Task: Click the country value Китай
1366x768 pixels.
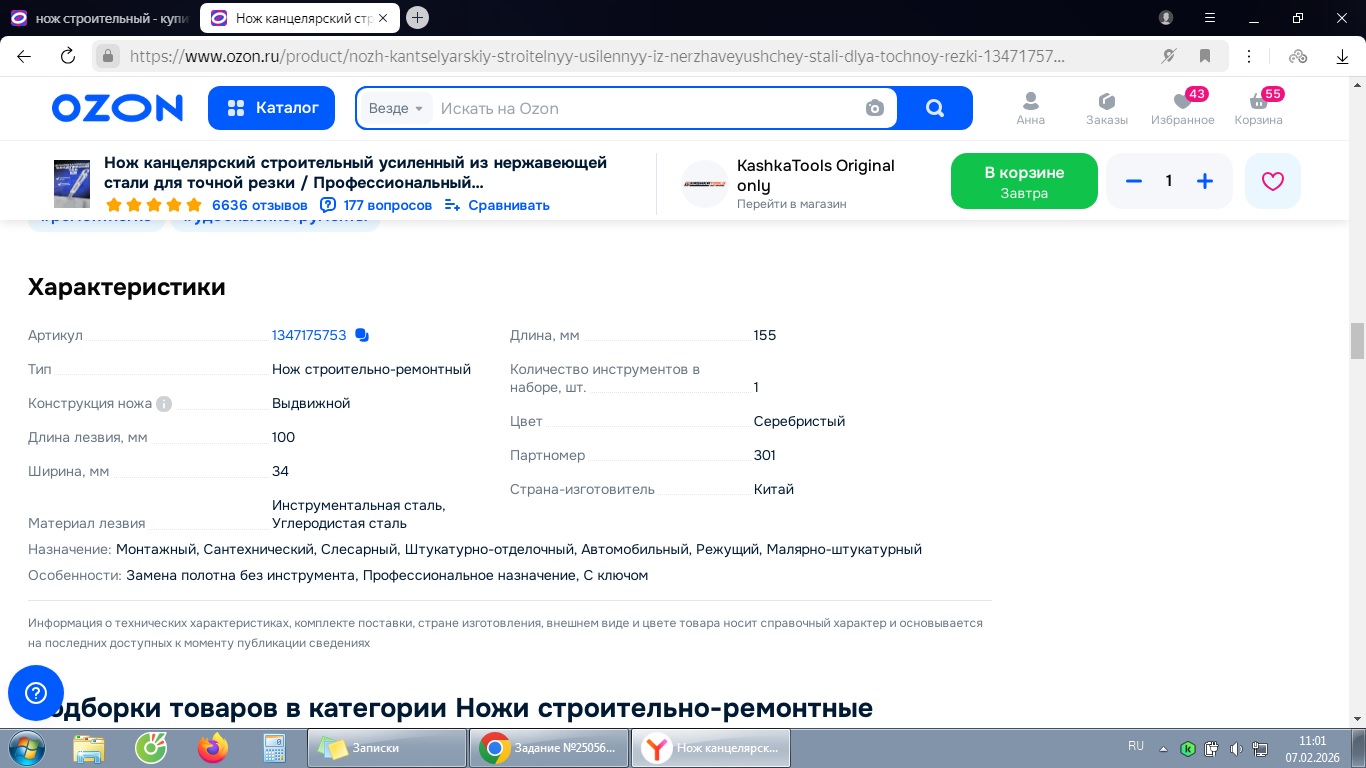Action: pos(774,489)
